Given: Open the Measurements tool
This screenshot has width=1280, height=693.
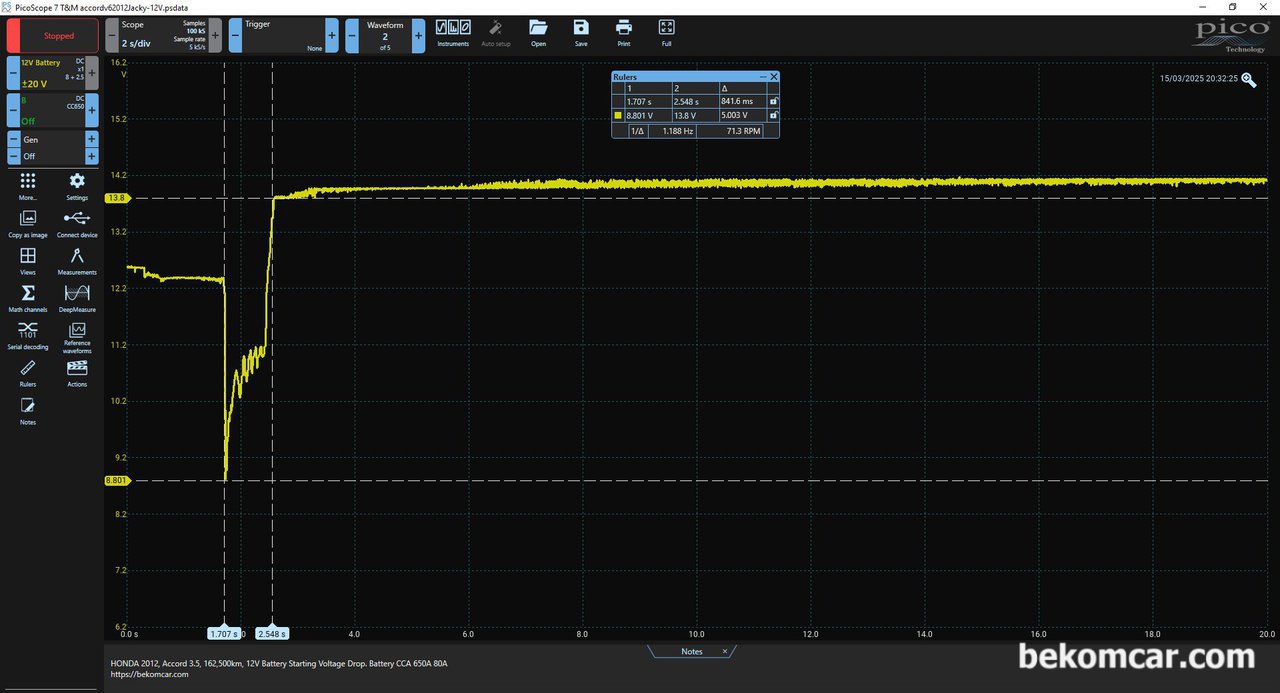Looking at the screenshot, I should [x=77, y=261].
